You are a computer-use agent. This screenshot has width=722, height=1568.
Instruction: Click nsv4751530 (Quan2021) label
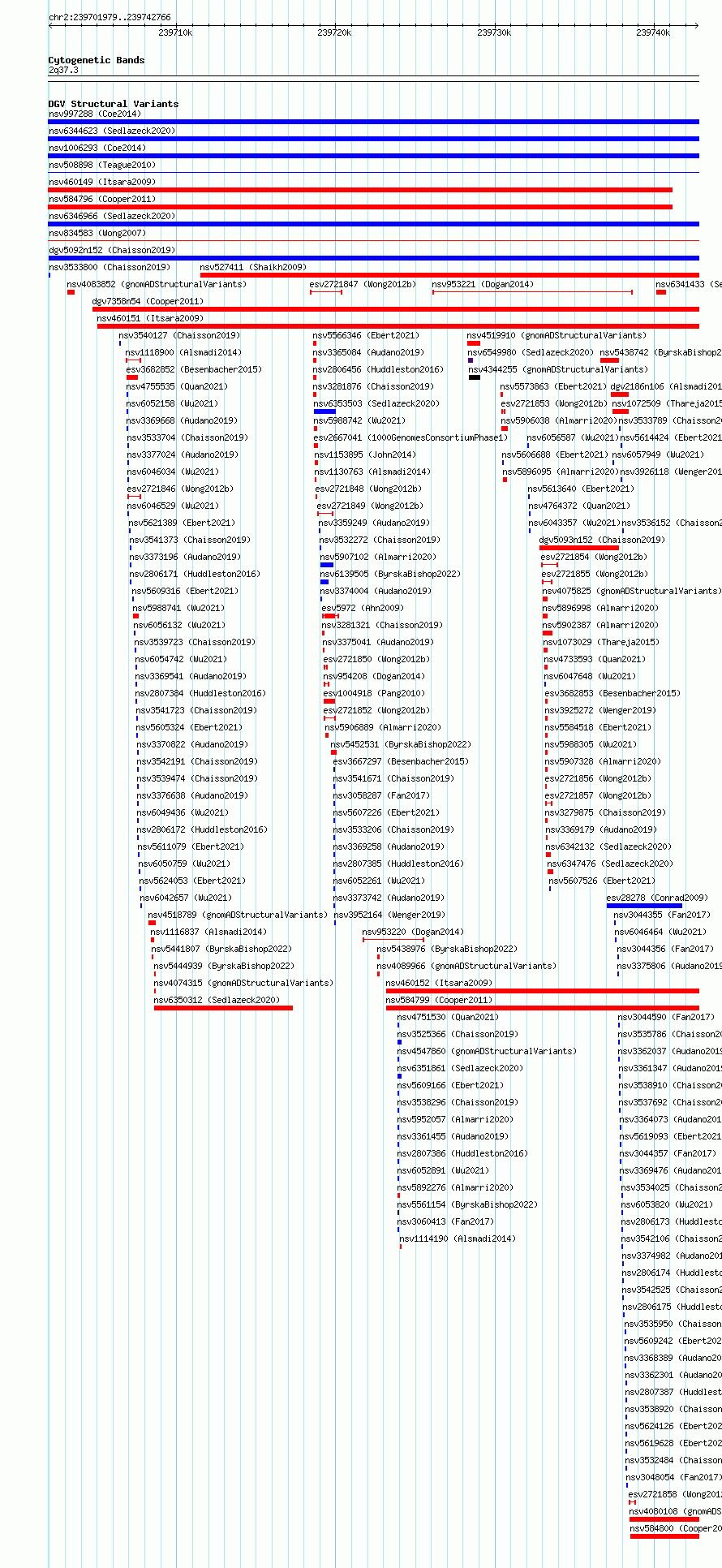pyautogui.click(x=448, y=1017)
